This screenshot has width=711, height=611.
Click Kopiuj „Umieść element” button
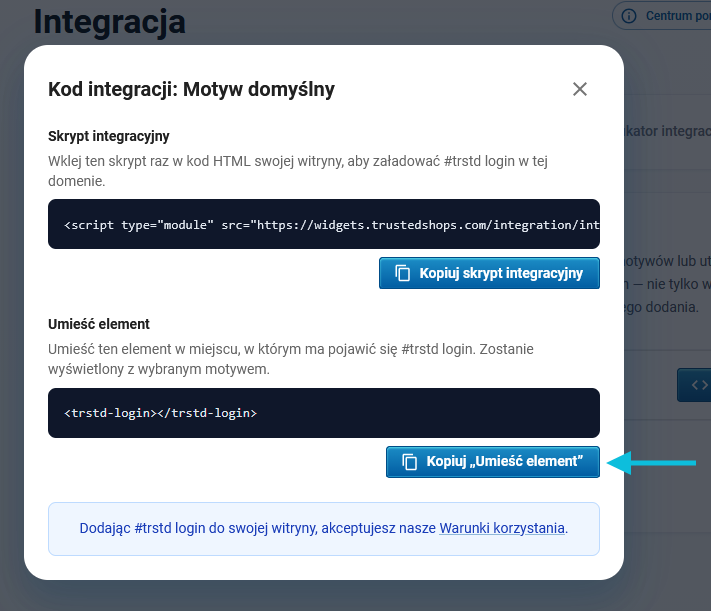[x=492, y=462]
